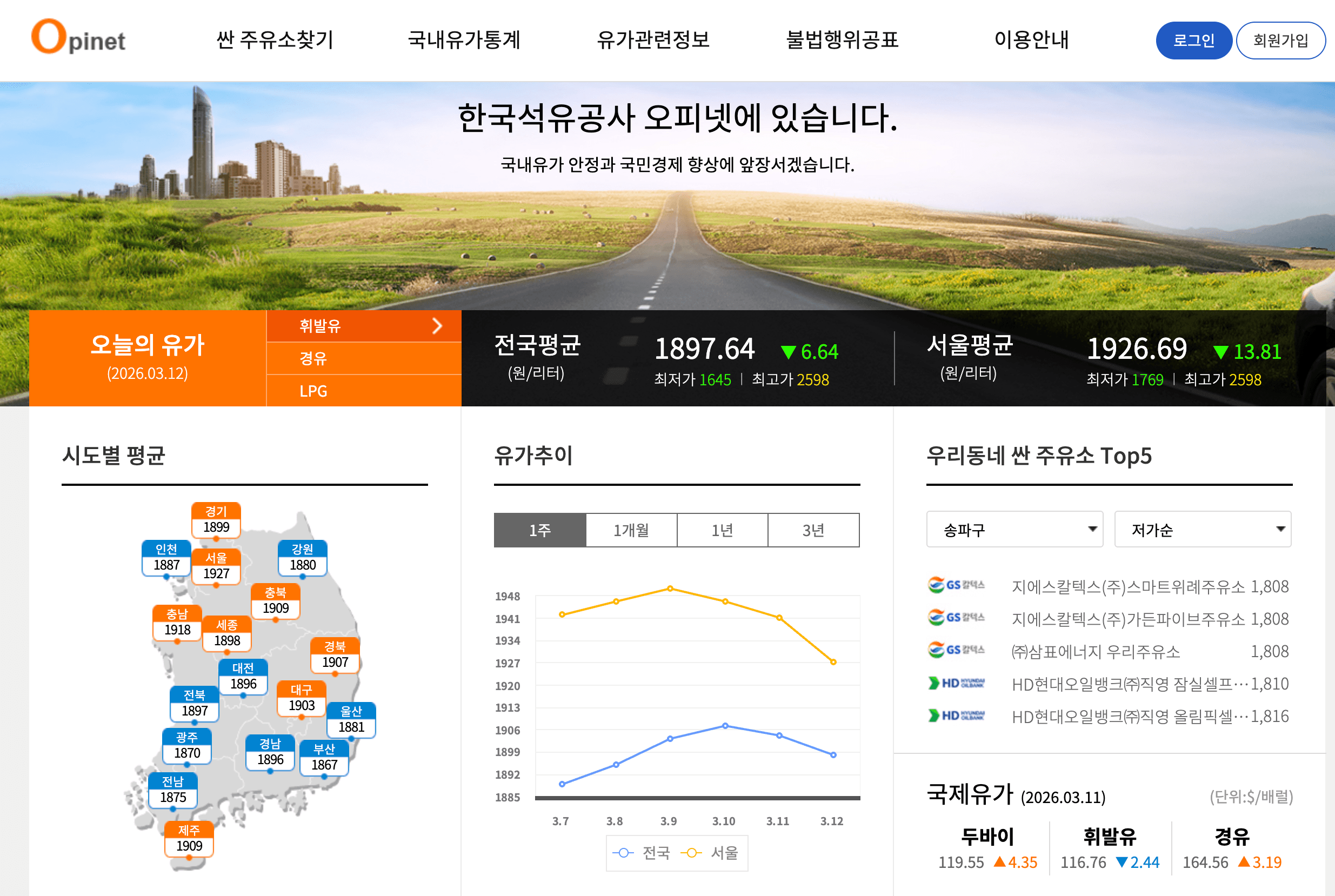Click the 서울 1927 map marker
The height and width of the screenshot is (896, 1335).
(216, 566)
